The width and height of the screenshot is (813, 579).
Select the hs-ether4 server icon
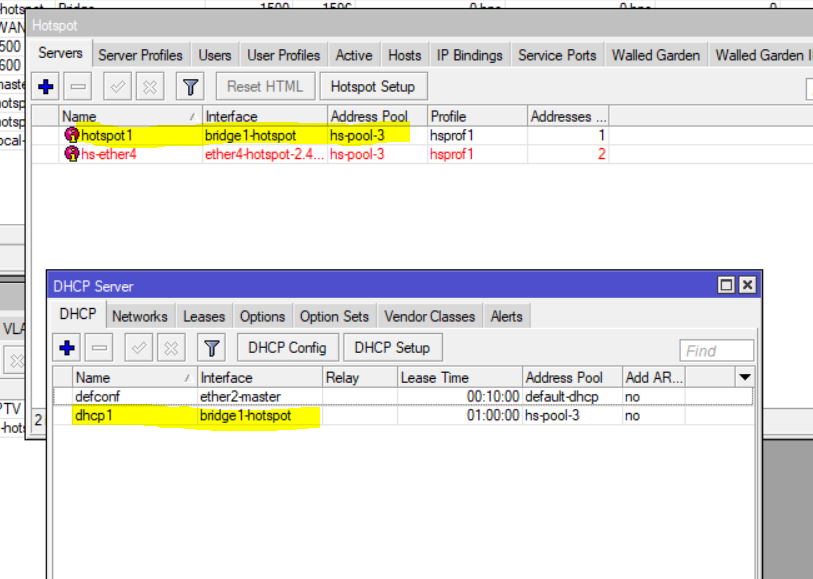72,154
